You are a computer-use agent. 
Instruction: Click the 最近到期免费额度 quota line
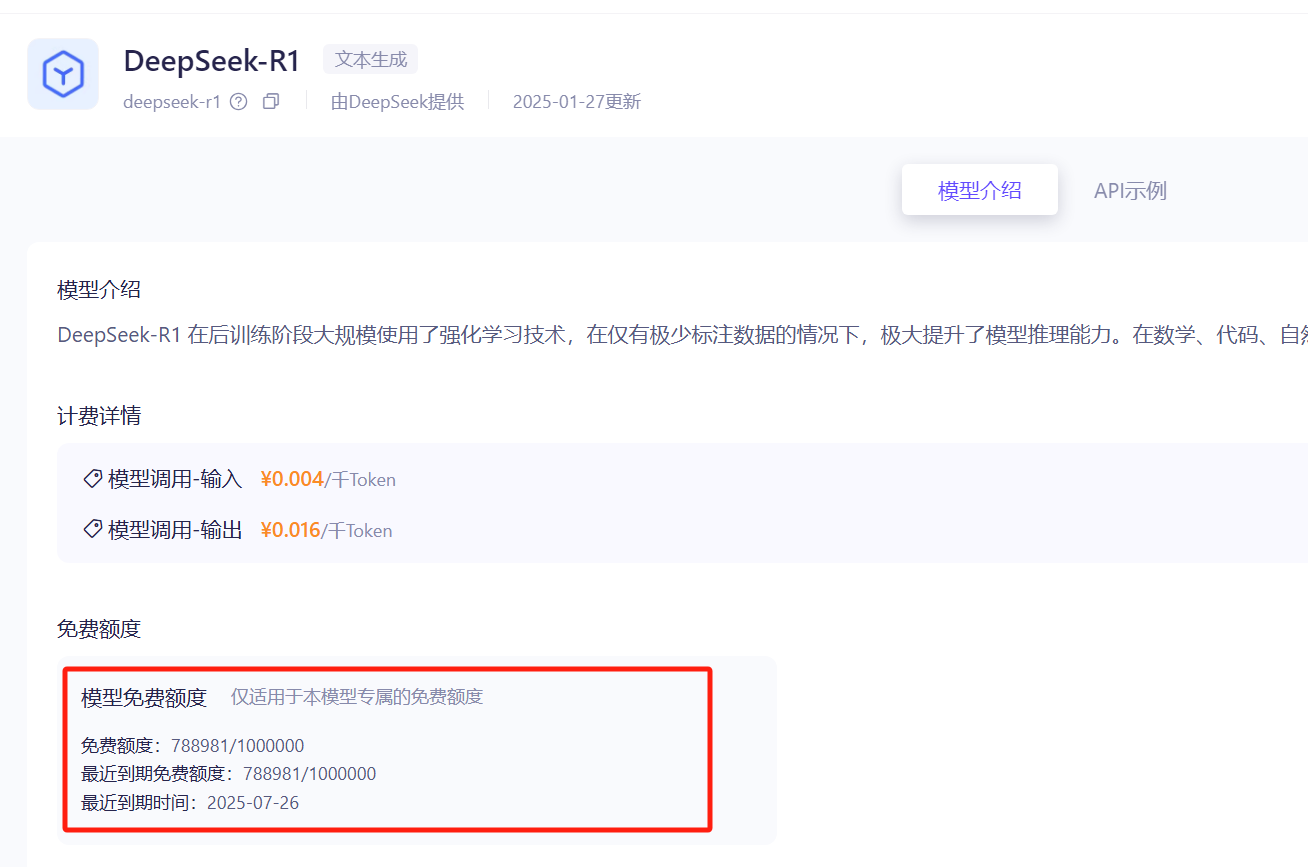click(x=229, y=774)
